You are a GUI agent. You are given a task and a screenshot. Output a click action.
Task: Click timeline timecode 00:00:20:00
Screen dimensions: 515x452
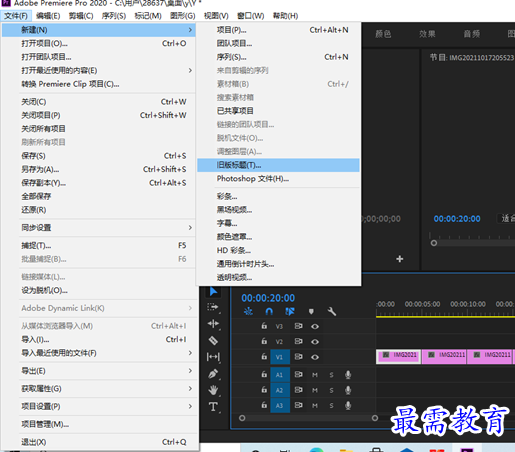(x=268, y=298)
